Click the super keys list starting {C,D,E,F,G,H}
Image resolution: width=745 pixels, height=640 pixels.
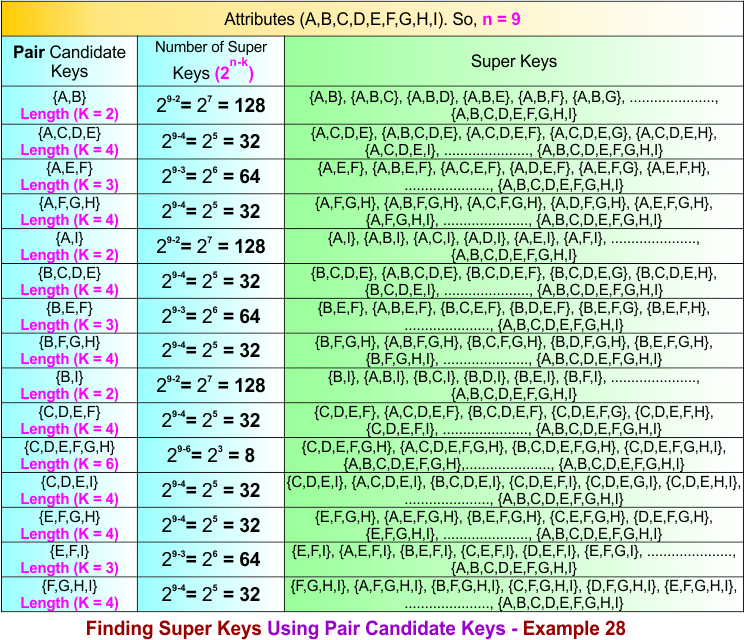point(514,455)
